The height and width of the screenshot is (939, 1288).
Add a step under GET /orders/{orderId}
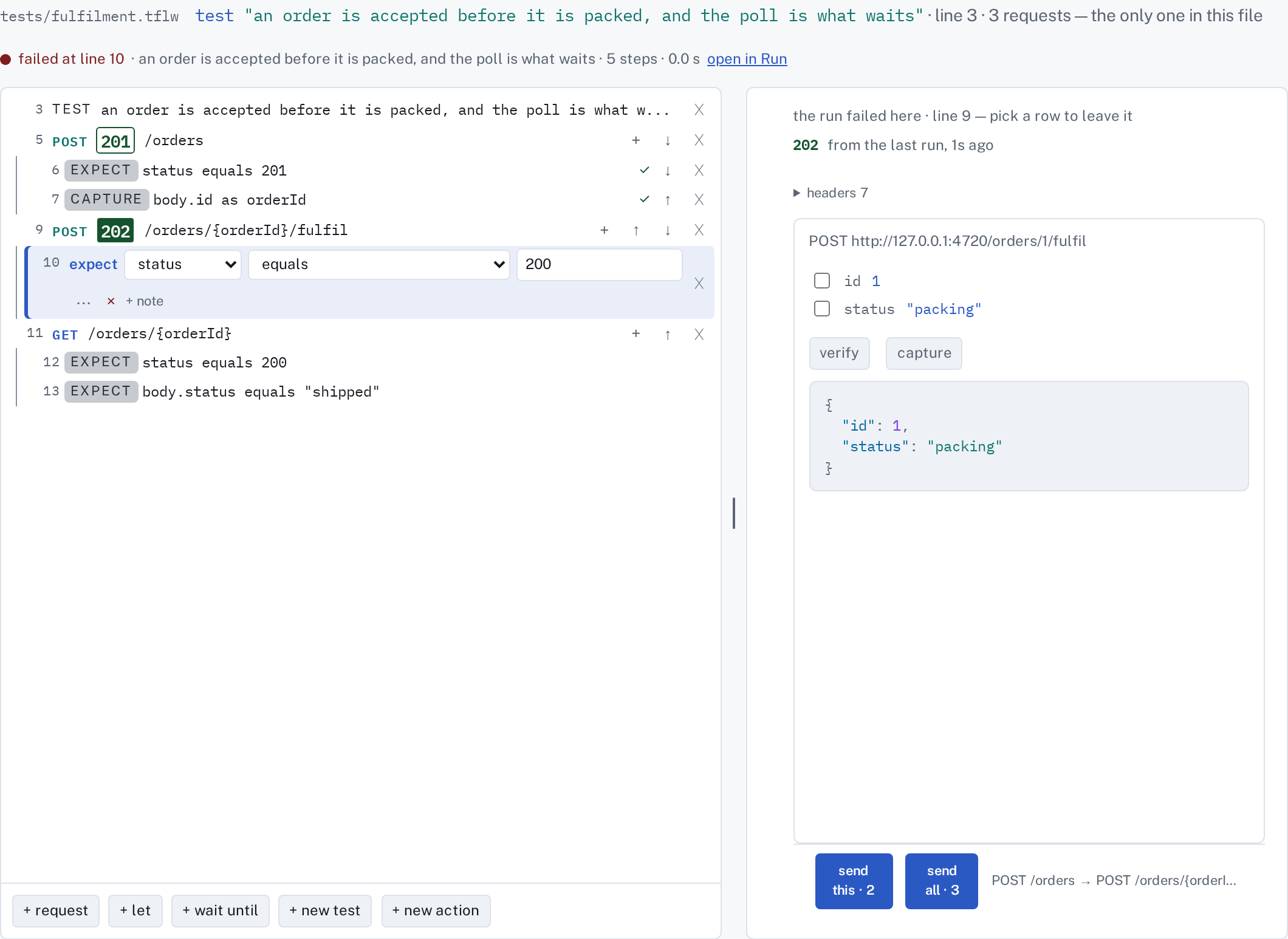tap(635, 333)
